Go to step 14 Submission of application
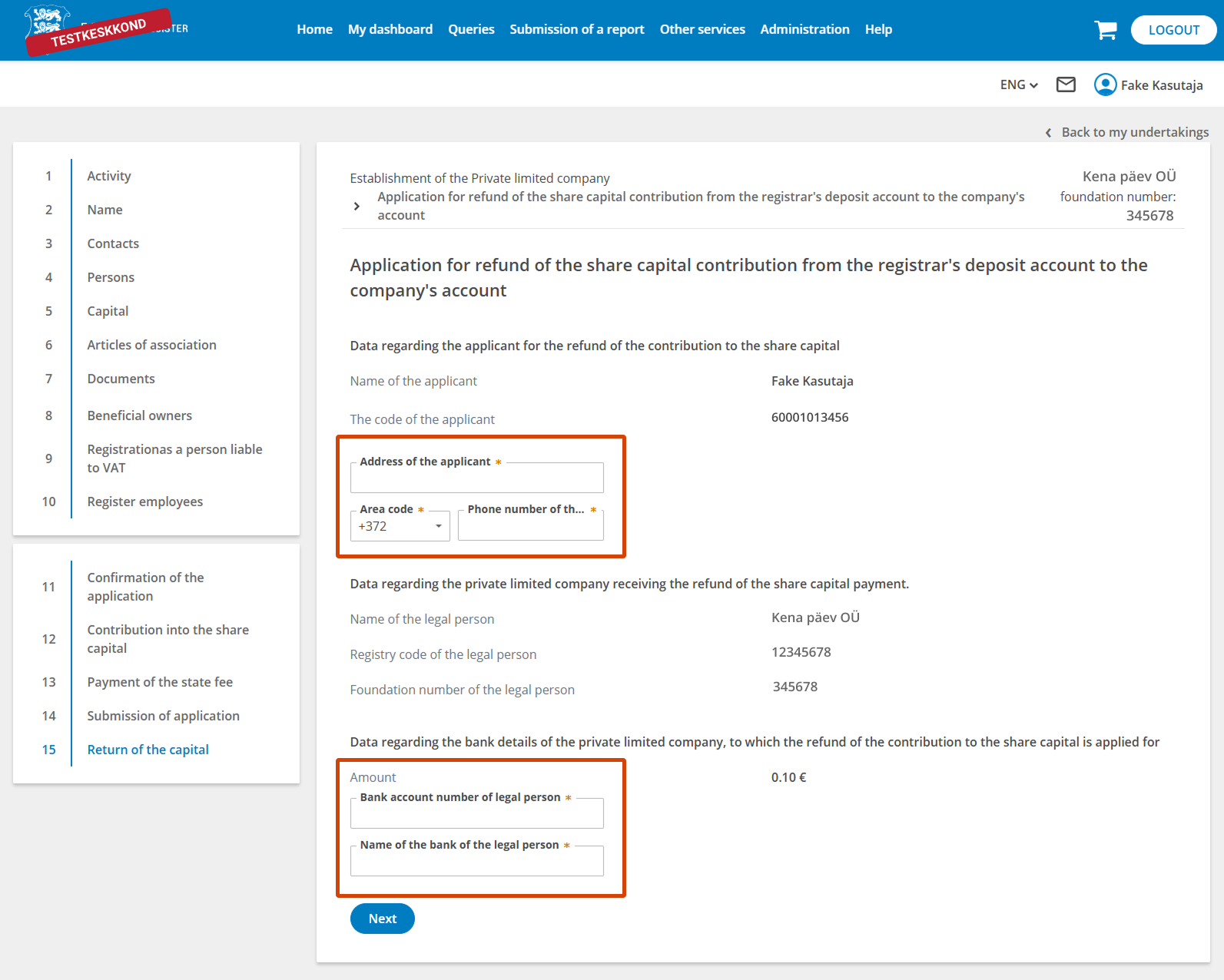 [163, 716]
